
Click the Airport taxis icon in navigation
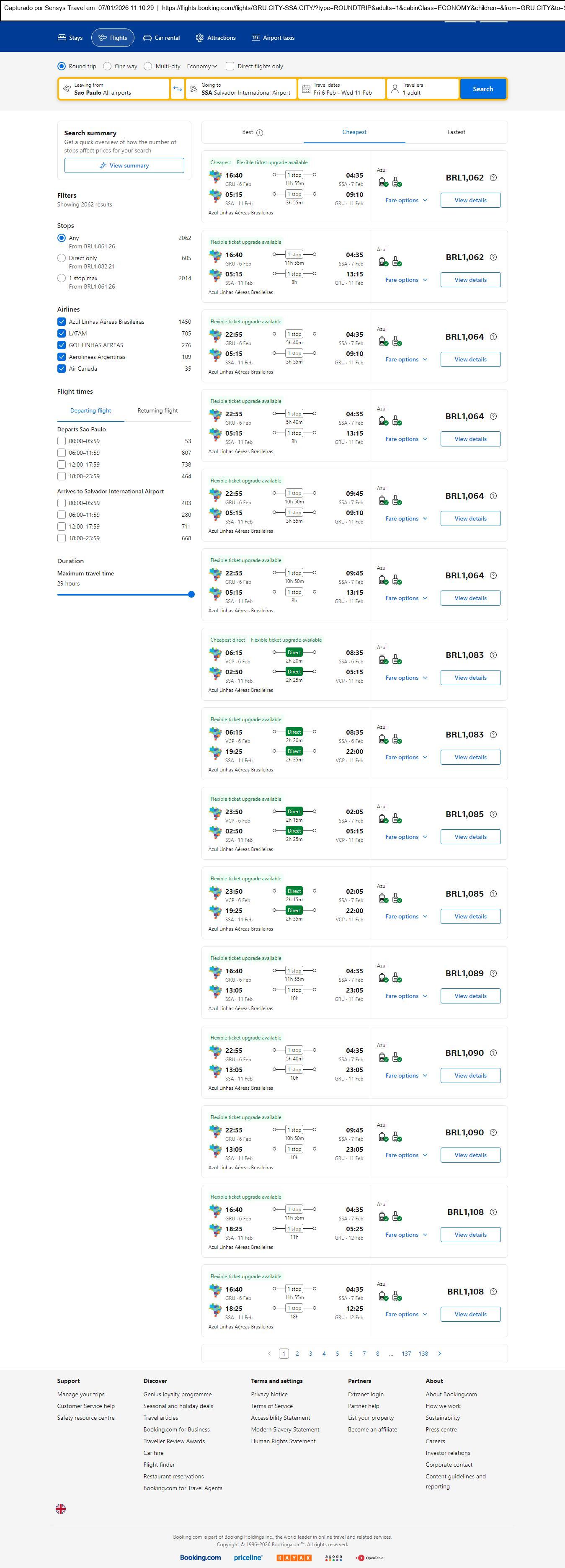[256, 38]
